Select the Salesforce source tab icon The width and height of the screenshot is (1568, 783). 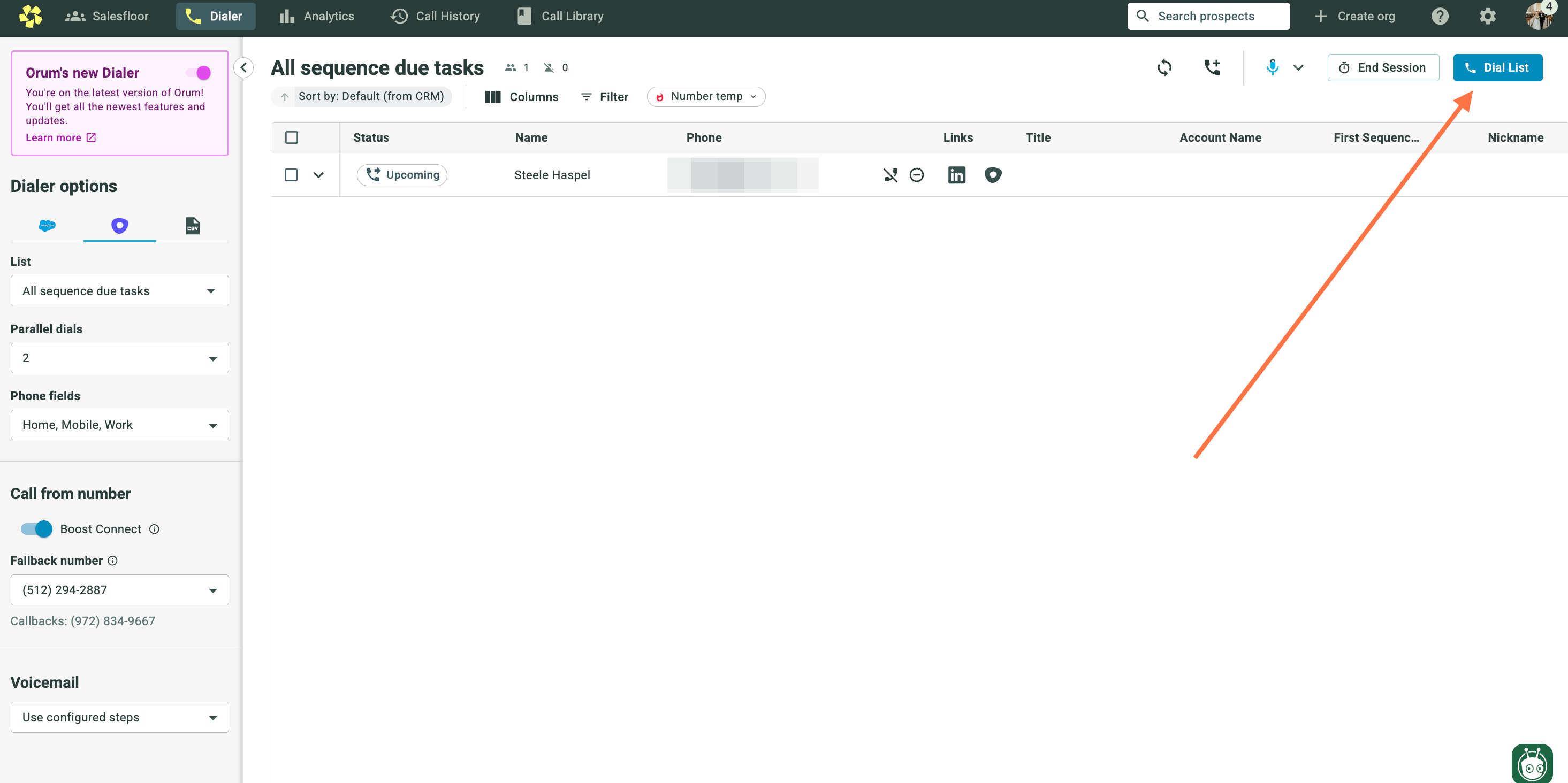tap(47, 226)
